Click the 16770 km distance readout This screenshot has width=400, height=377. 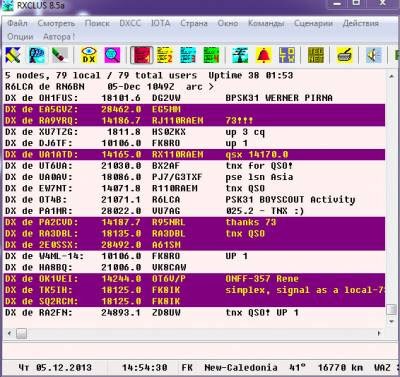click(340, 368)
